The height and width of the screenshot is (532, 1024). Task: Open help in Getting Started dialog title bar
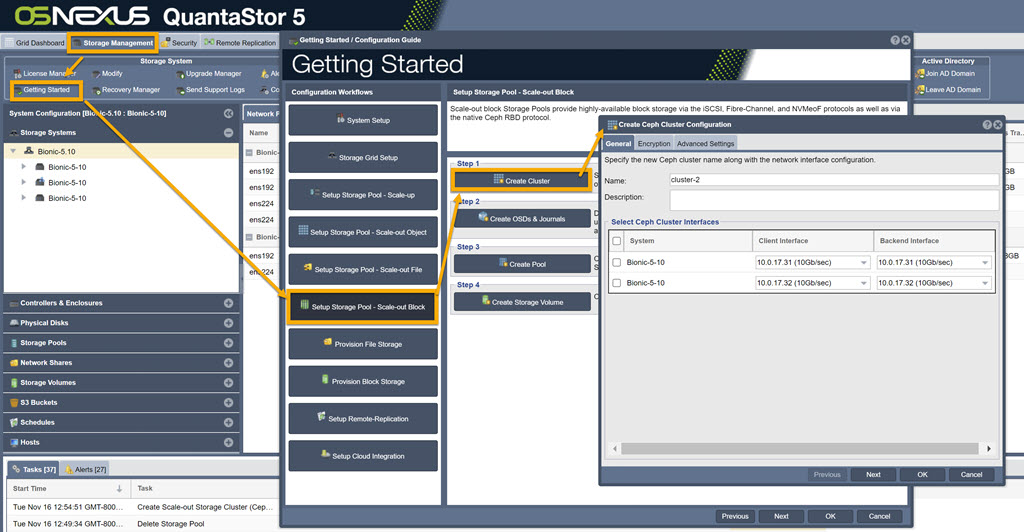coord(895,40)
